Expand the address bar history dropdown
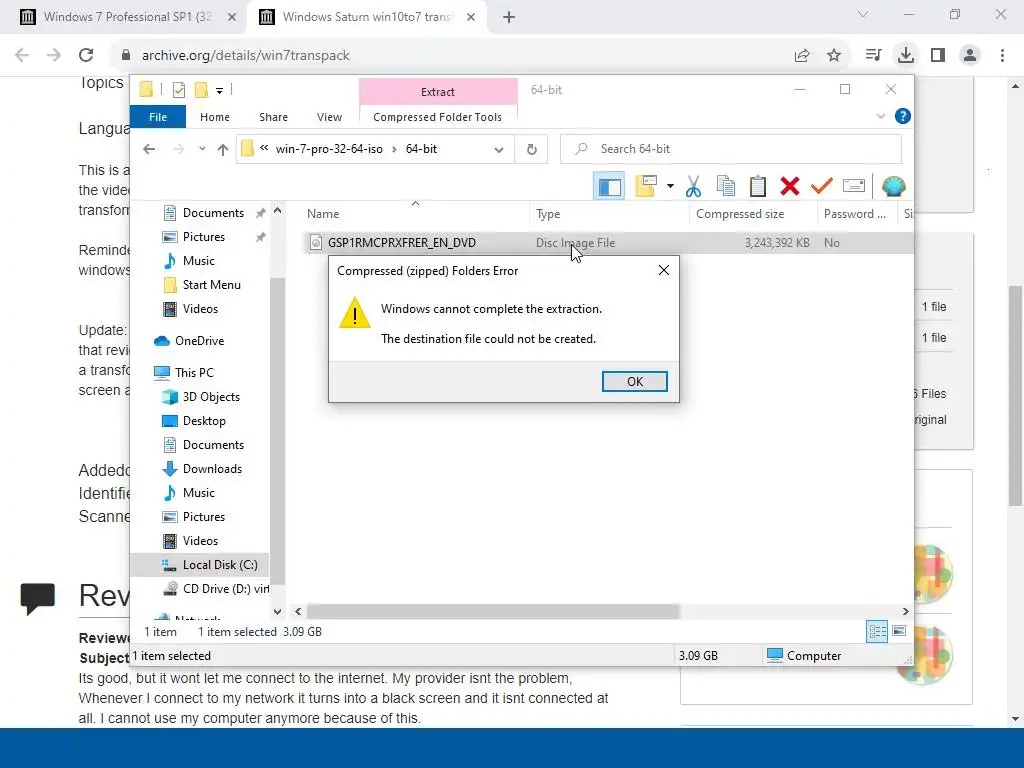This screenshot has height=768, width=1024. 499,150
